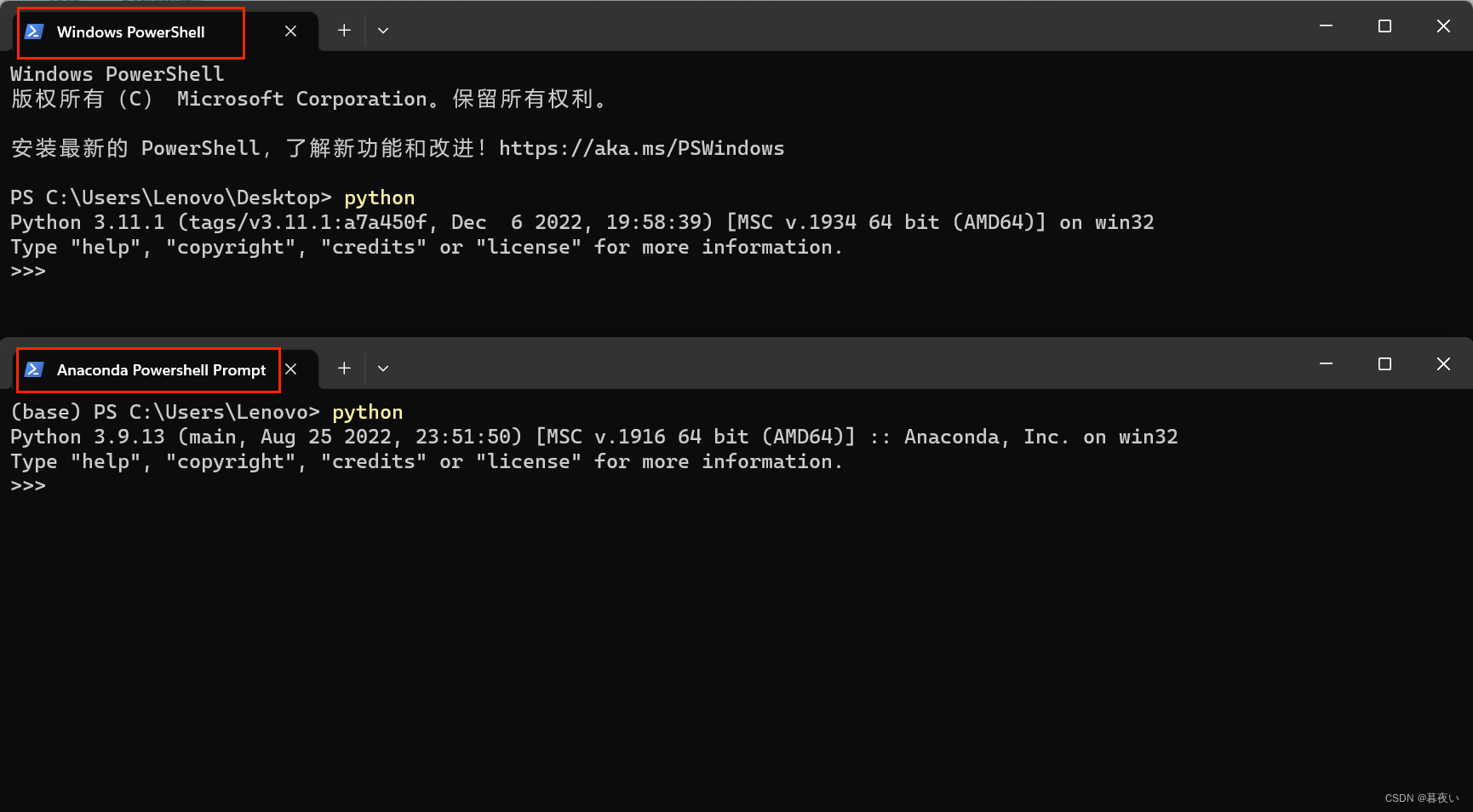Open the https://aka.ms/PSWindows link

[641, 148]
